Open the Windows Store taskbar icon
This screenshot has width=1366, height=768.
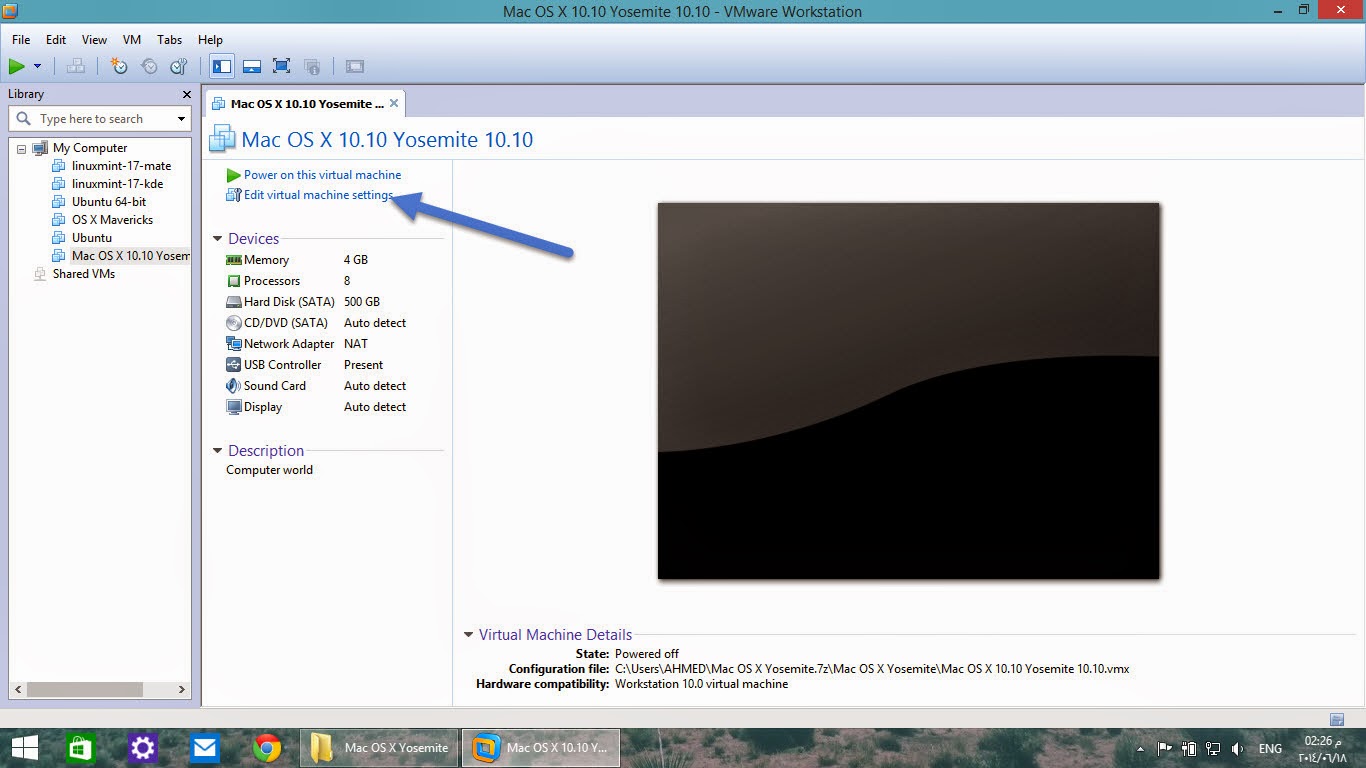tap(80, 748)
